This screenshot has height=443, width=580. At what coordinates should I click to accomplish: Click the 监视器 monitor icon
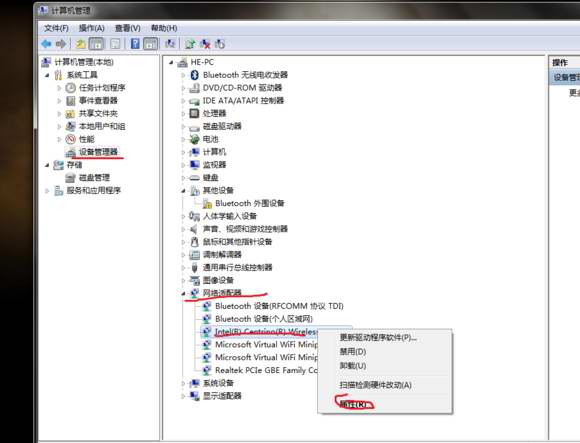tap(194, 165)
